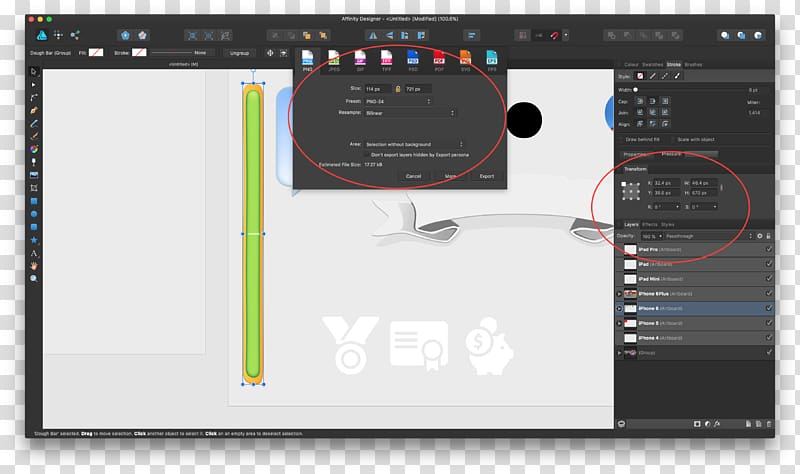The width and height of the screenshot is (800, 474).
Task: Select the Star shape tool
Action: 34,240
